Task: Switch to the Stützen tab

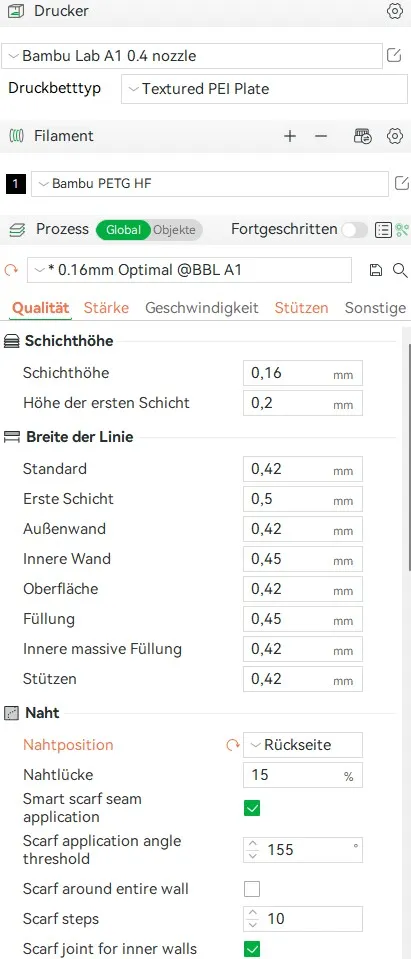Action: point(302,308)
